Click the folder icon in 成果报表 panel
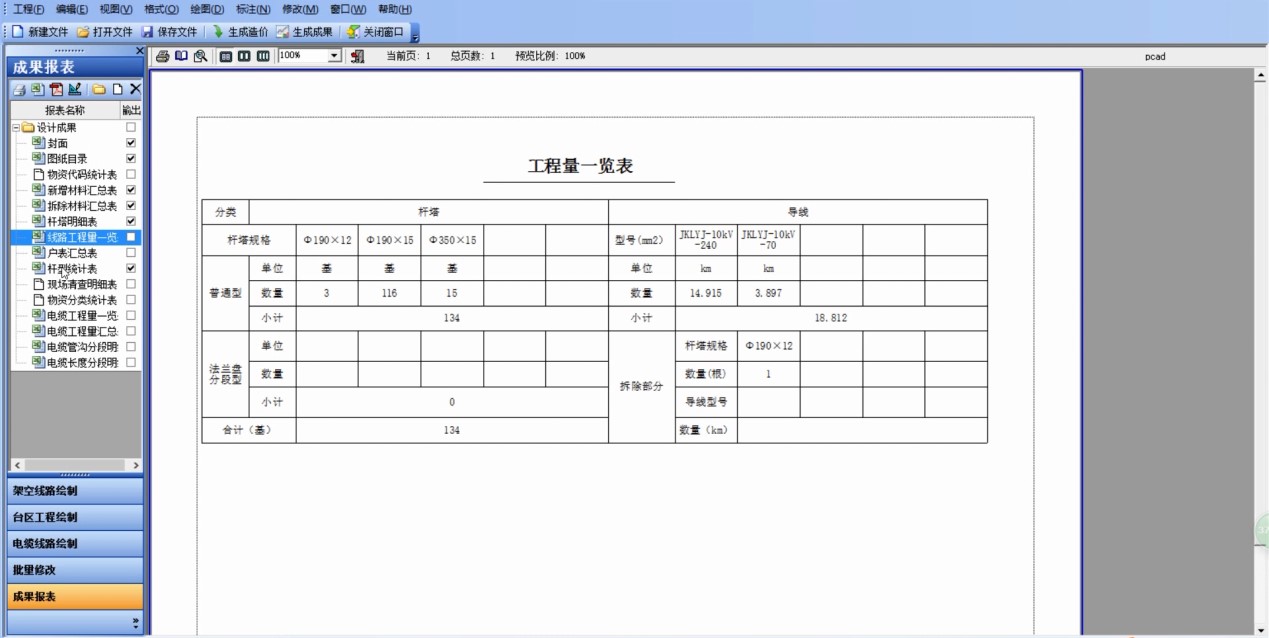This screenshot has height=638, width=1269. 99,89
